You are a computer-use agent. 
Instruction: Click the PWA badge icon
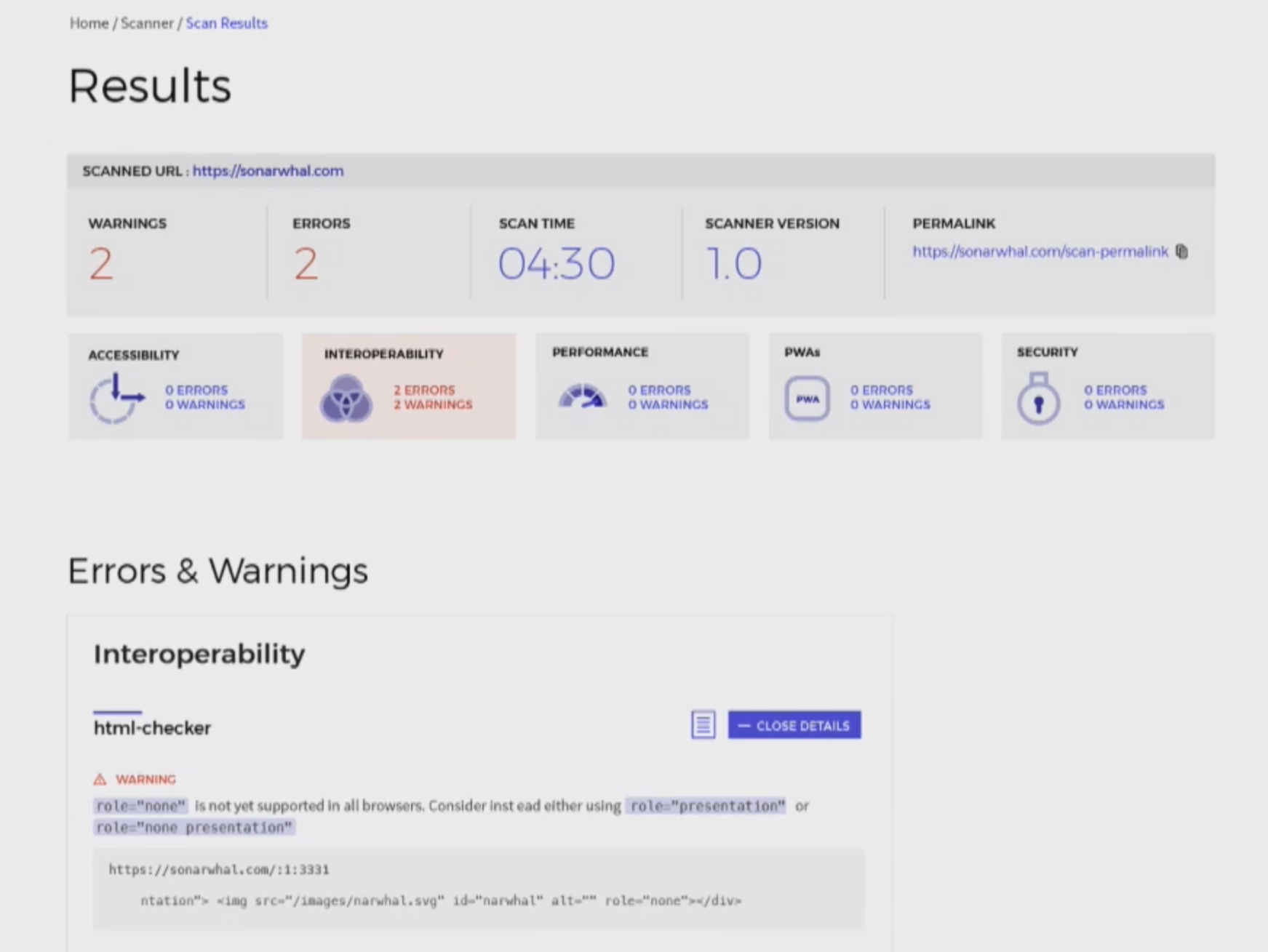807,398
